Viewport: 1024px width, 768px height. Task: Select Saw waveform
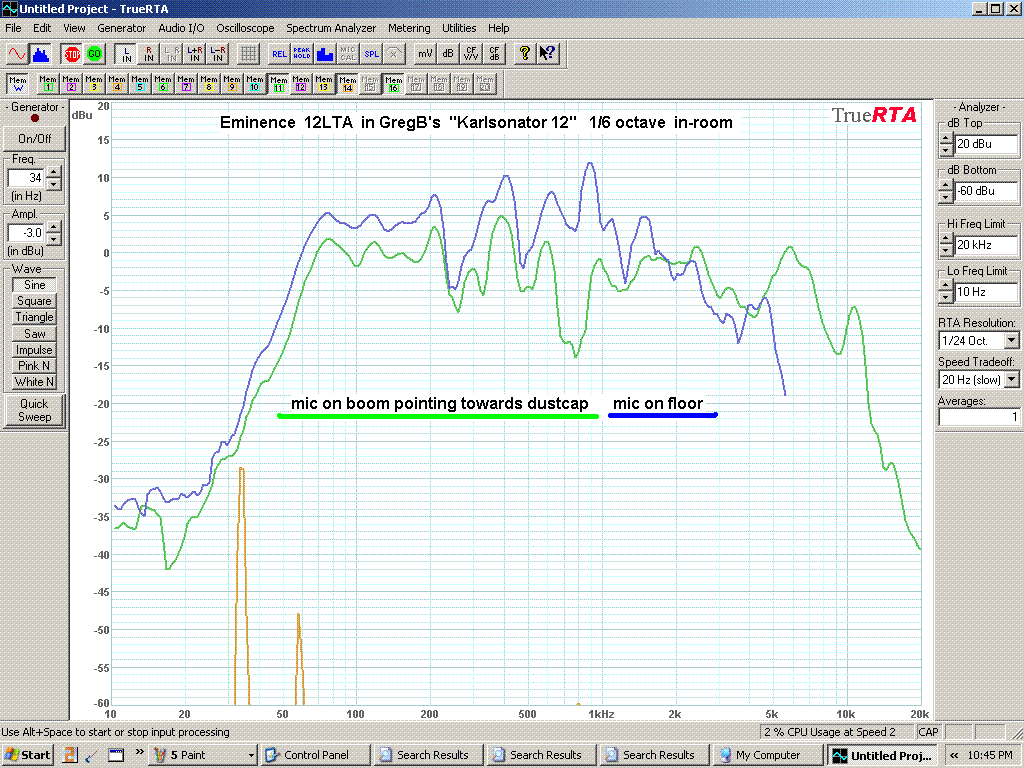(35, 334)
